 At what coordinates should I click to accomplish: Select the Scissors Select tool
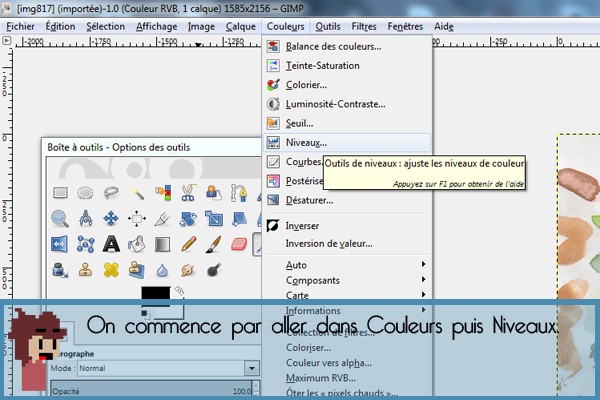point(188,193)
